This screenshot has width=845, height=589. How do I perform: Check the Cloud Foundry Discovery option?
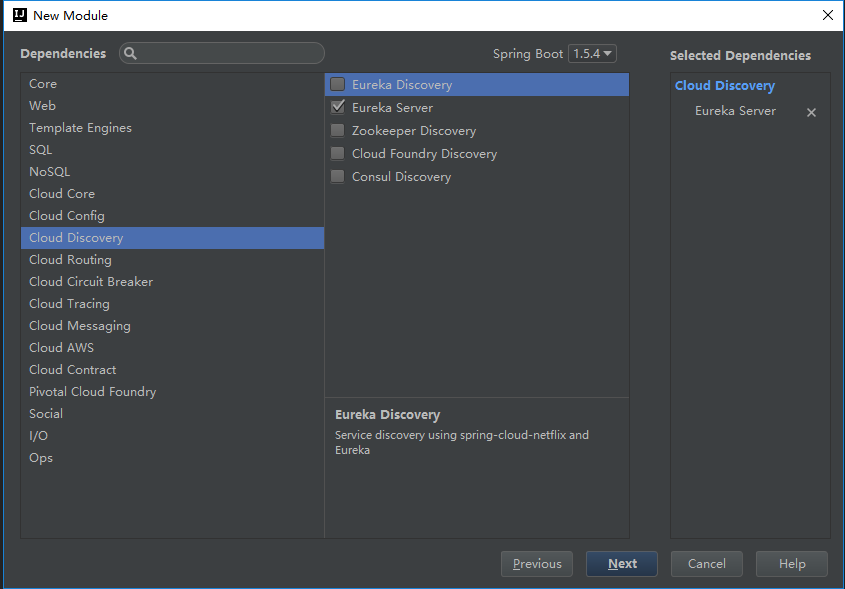(338, 154)
